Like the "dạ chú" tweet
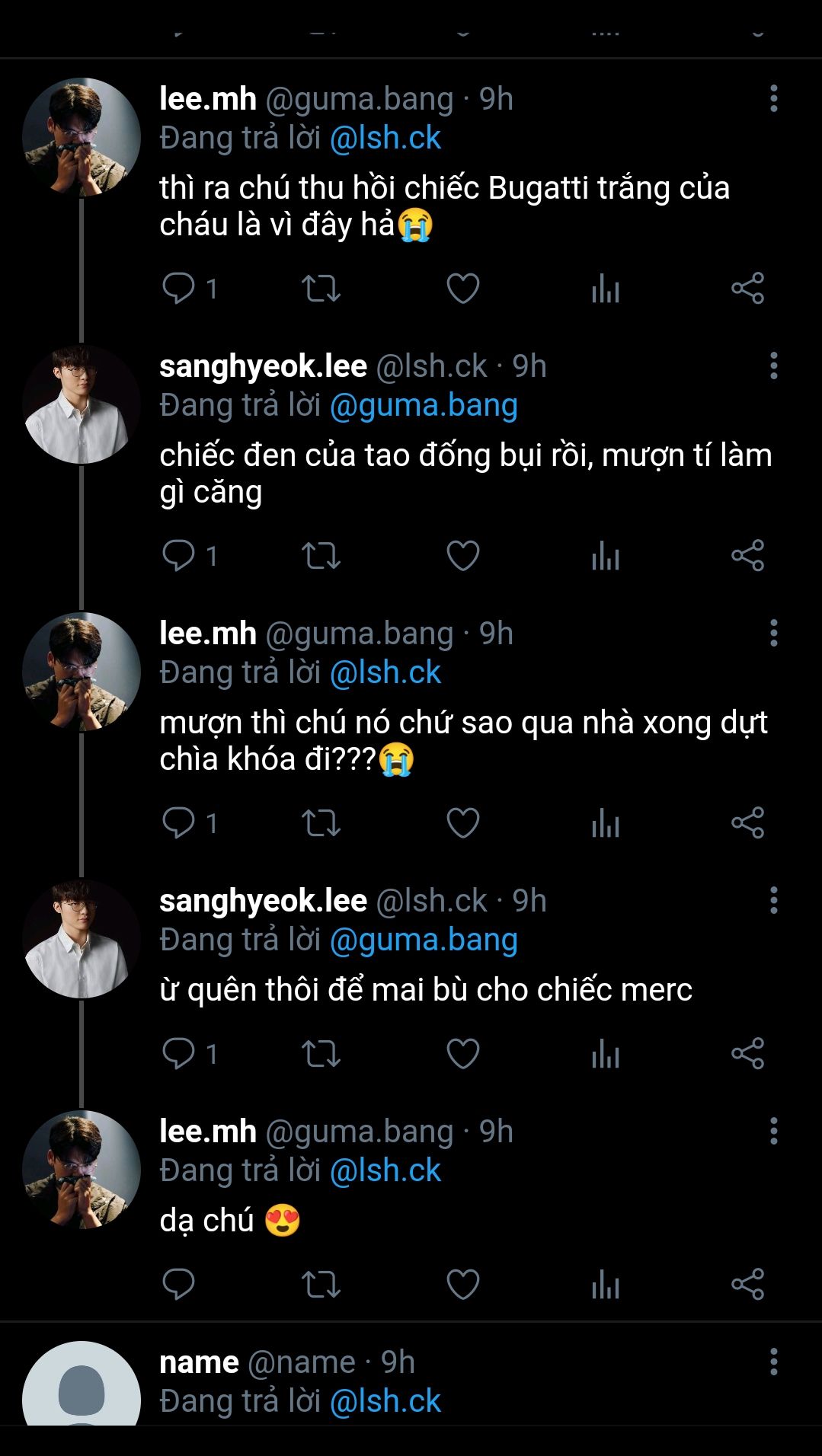 (x=462, y=1285)
